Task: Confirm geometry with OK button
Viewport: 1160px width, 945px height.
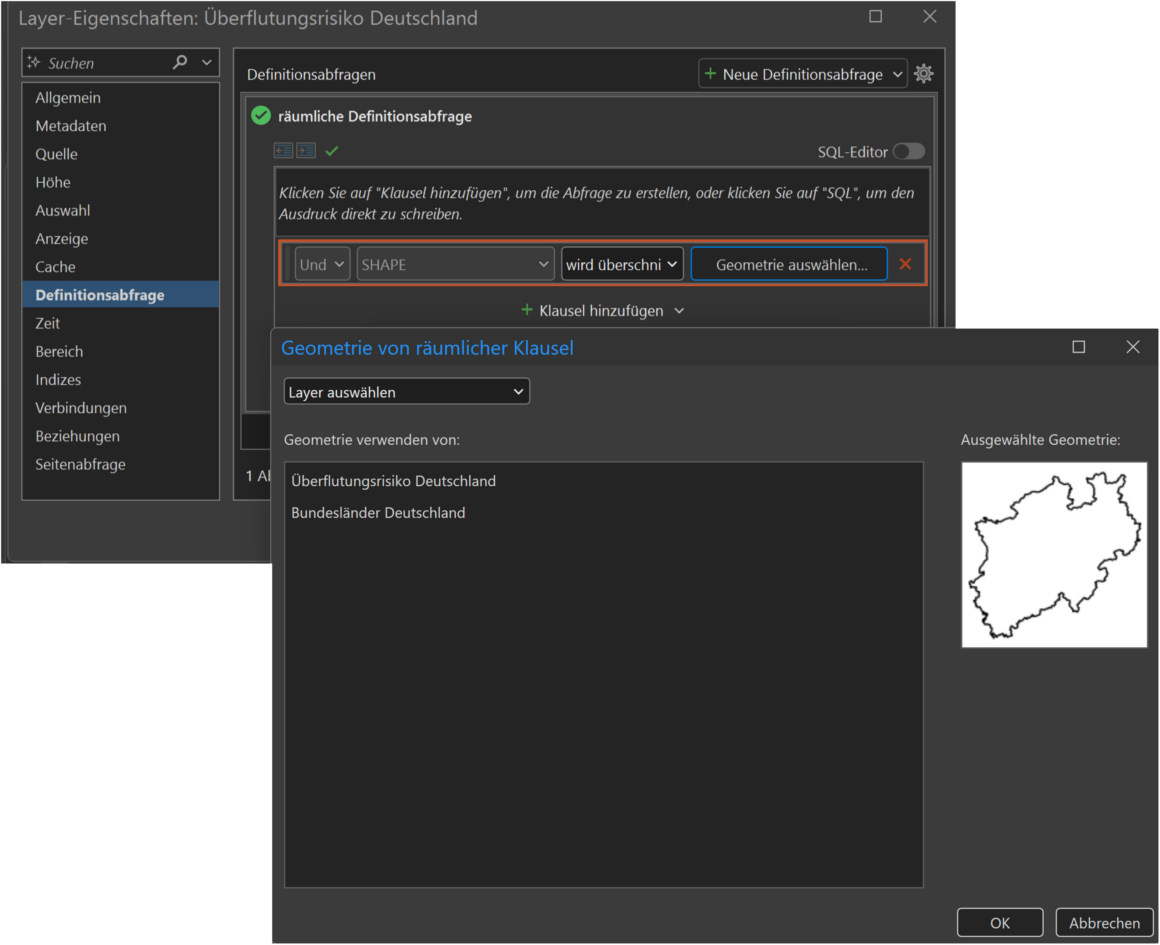Action: 999,922
